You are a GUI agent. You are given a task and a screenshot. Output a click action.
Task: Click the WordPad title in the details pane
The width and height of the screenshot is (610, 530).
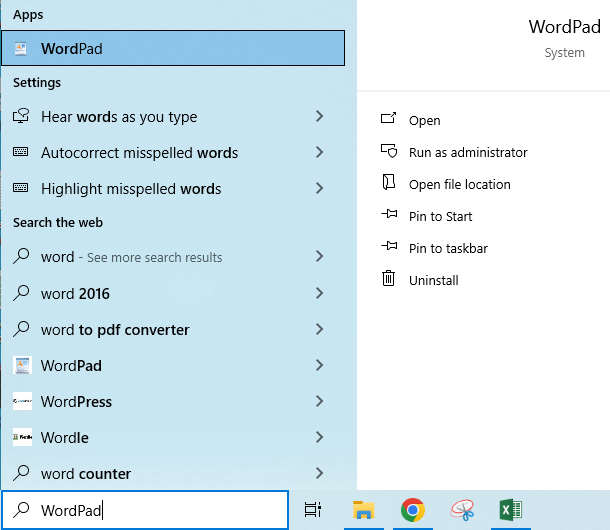point(564,27)
